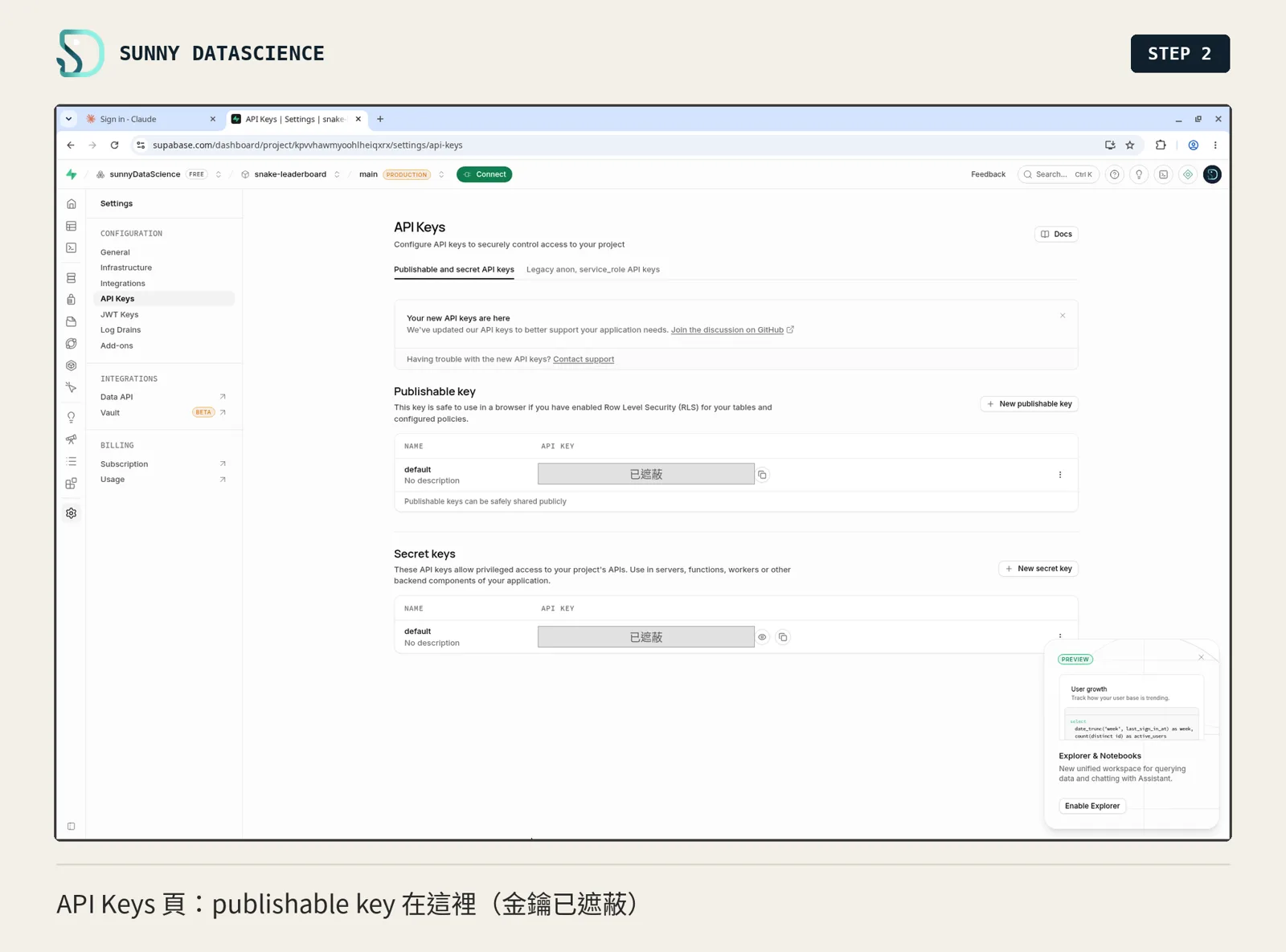Open the Database sidebar icon
Viewport: 1286px width, 952px height.
(x=72, y=278)
